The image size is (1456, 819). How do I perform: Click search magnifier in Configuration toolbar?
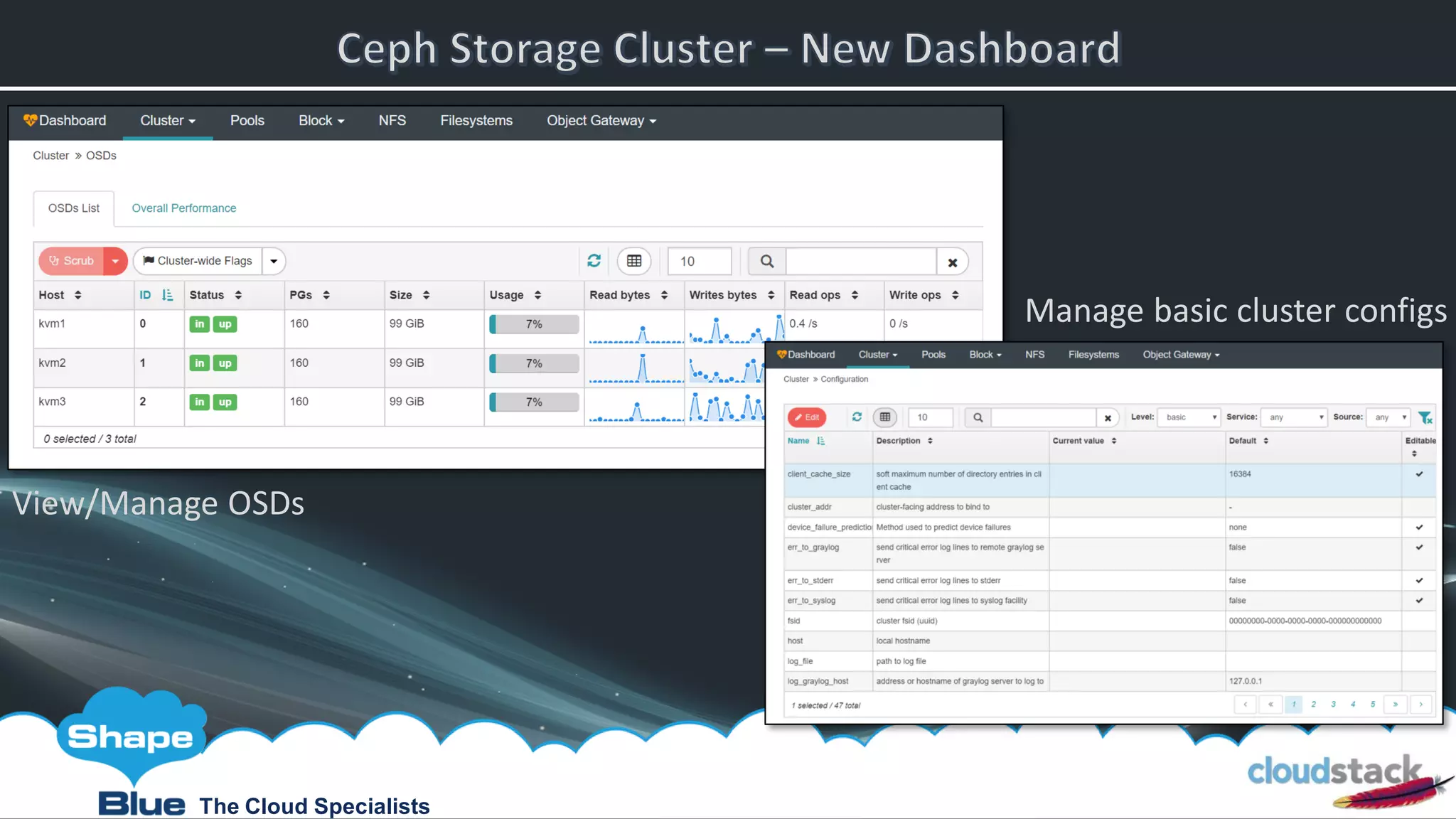pyautogui.click(x=978, y=417)
